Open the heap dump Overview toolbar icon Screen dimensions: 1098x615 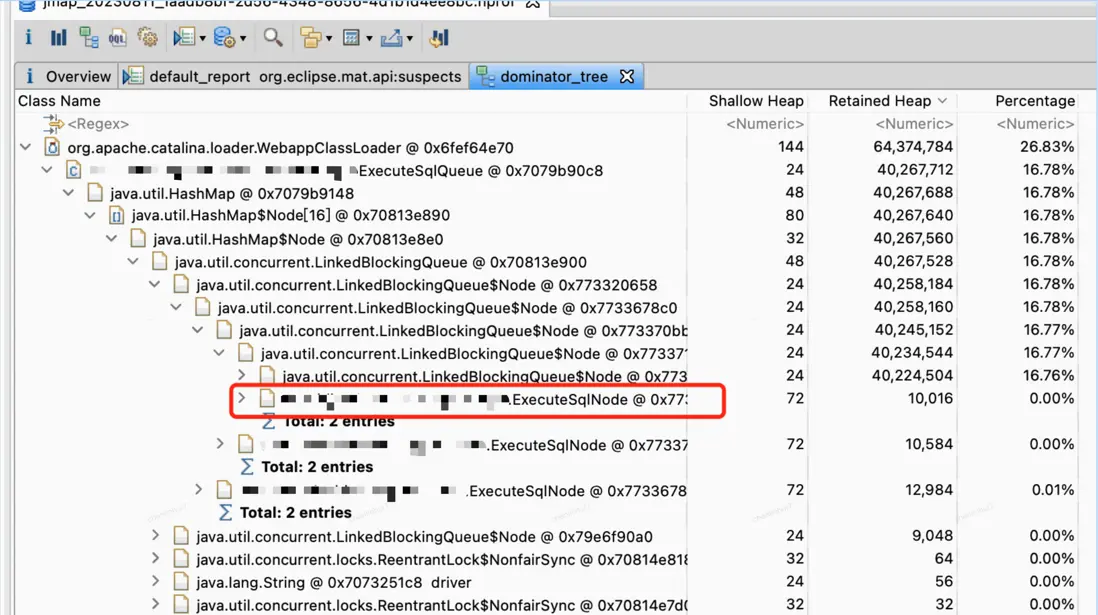[29, 37]
